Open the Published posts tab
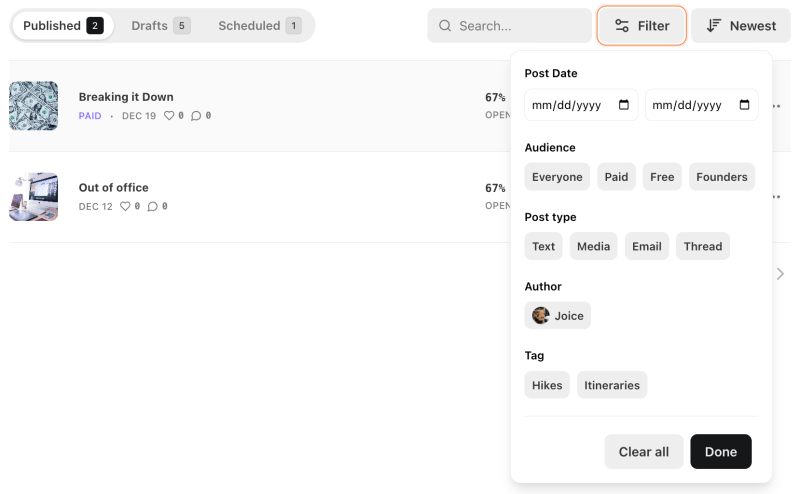 [x=63, y=26]
